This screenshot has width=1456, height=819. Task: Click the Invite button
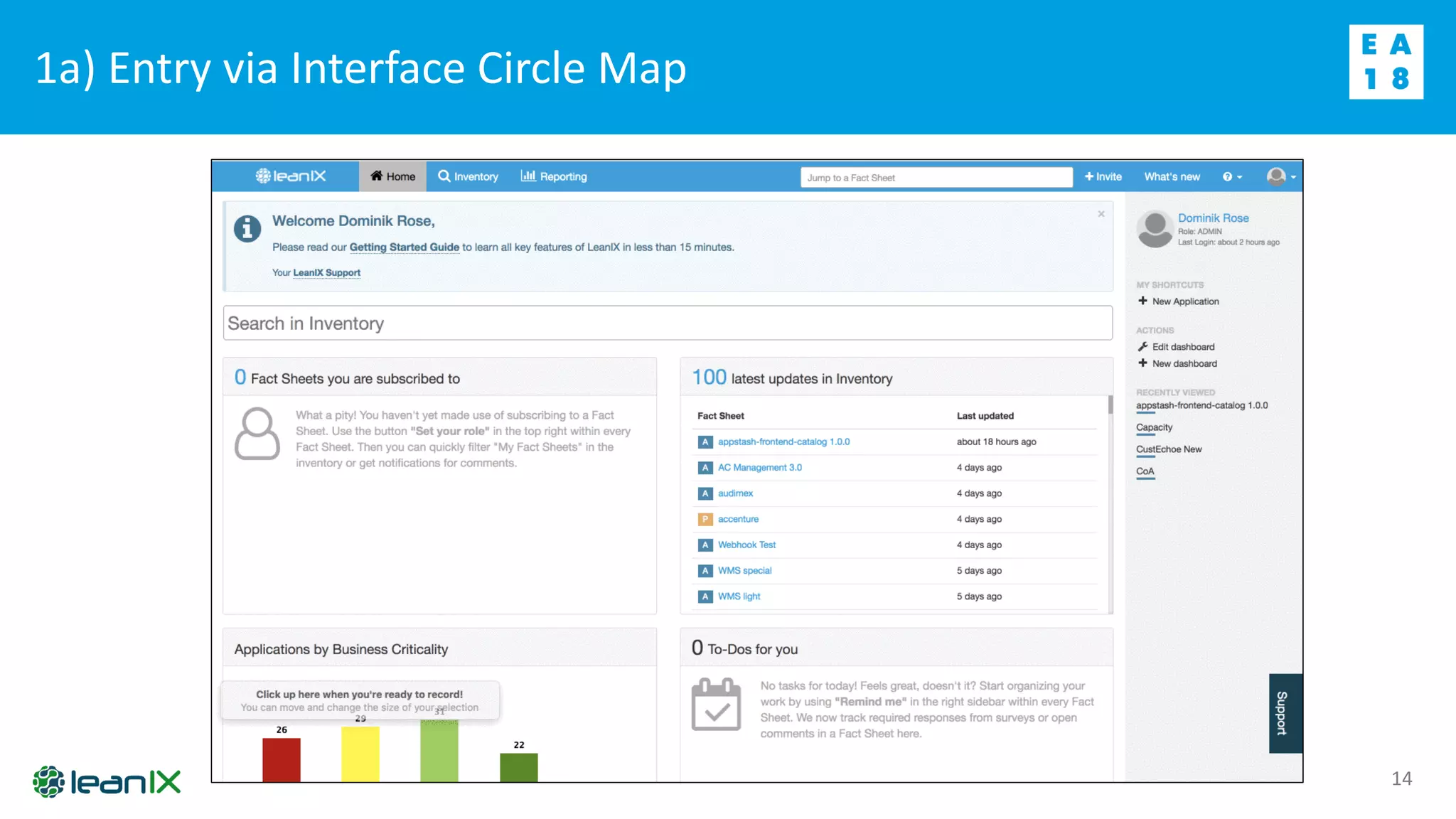pos(1103,176)
